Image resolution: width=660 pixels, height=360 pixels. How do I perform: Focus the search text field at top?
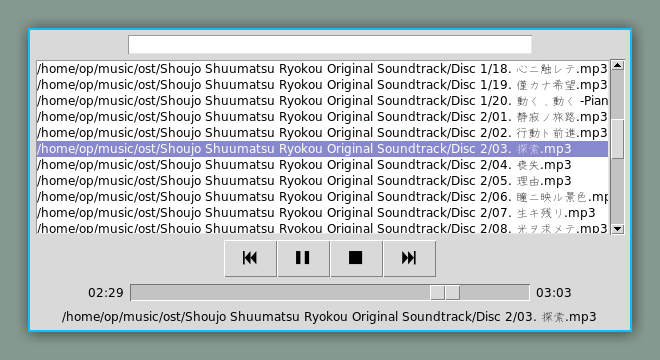click(330, 45)
